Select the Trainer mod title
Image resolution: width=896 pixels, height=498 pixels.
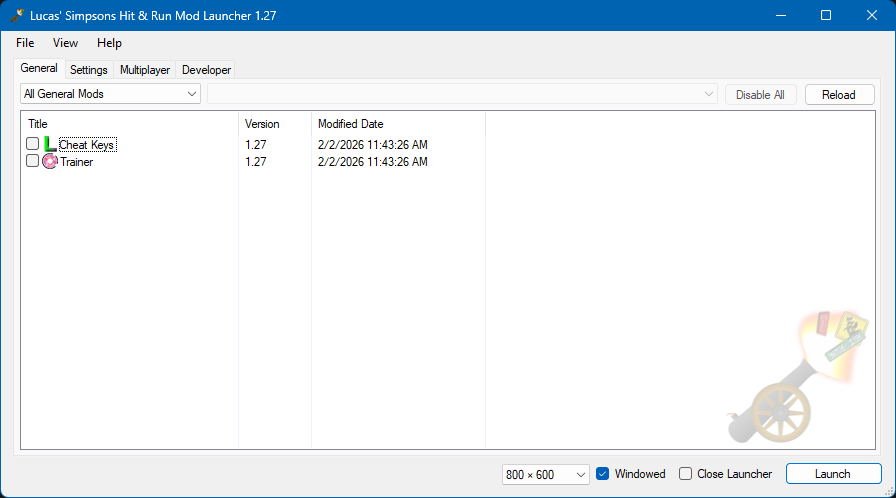pyautogui.click(x=77, y=162)
